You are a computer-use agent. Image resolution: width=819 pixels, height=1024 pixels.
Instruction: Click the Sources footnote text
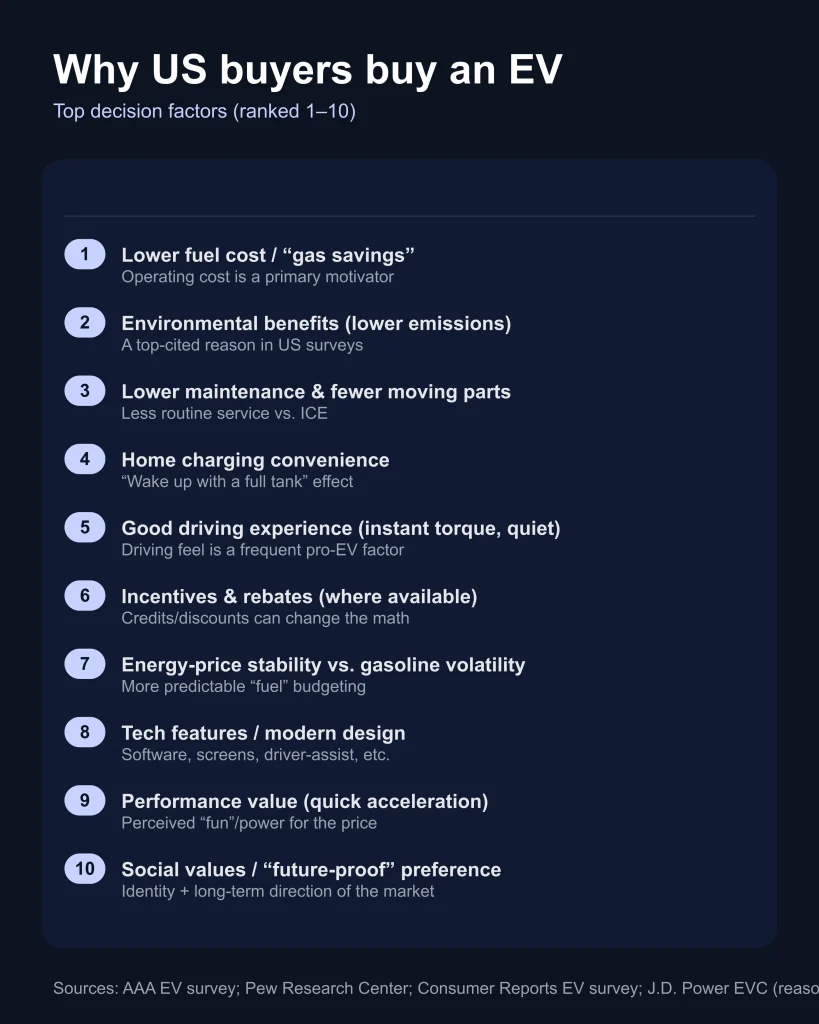(435, 988)
